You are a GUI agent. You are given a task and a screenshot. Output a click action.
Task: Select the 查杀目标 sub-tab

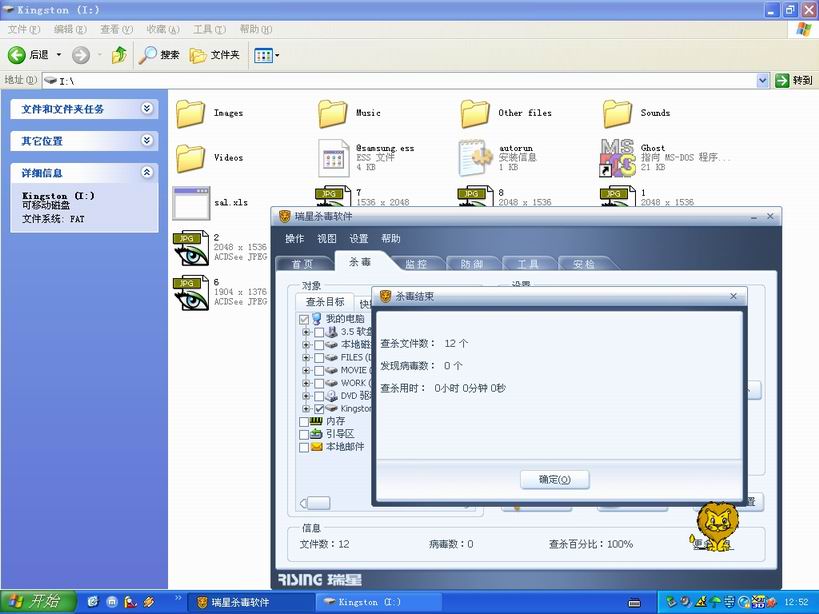point(325,302)
